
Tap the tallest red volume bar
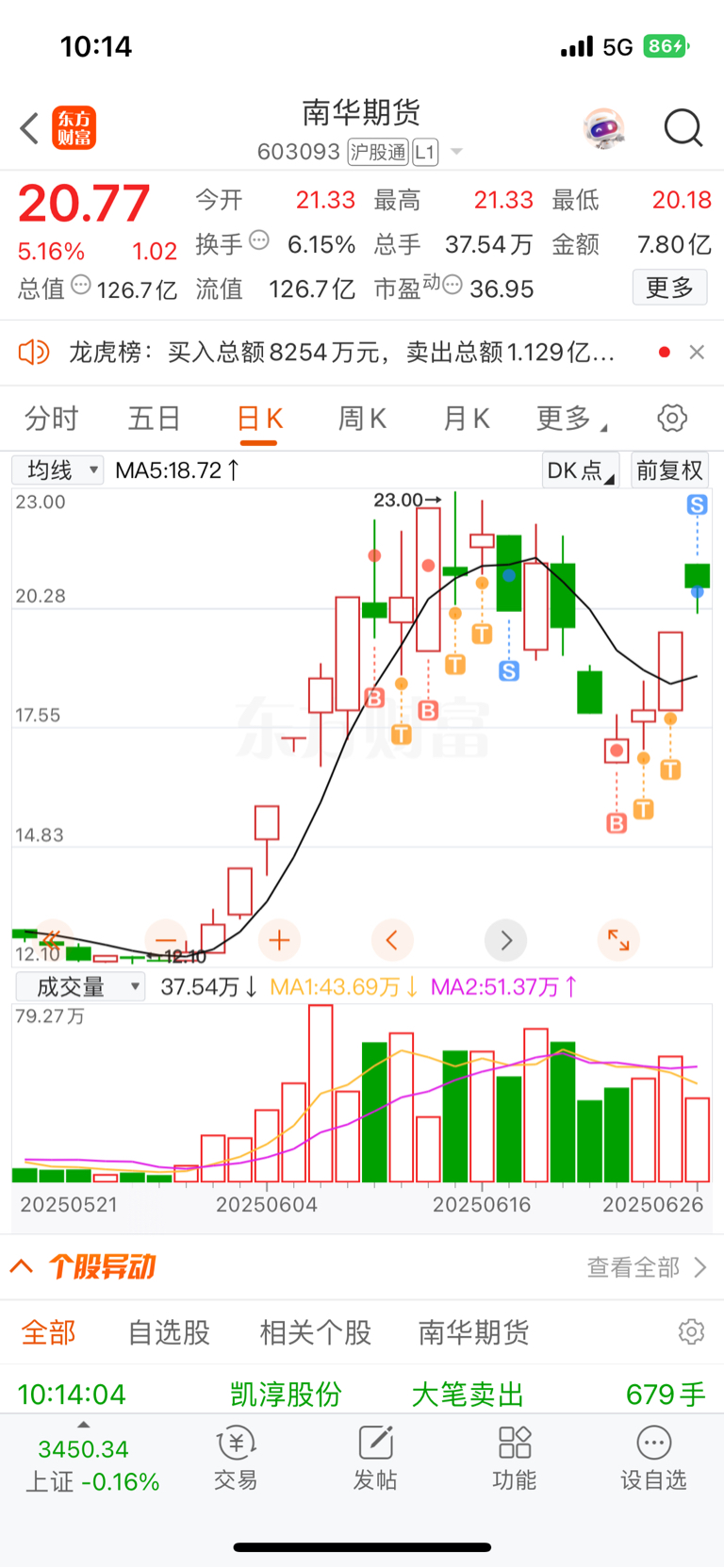pyautogui.click(x=321, y=1094)
